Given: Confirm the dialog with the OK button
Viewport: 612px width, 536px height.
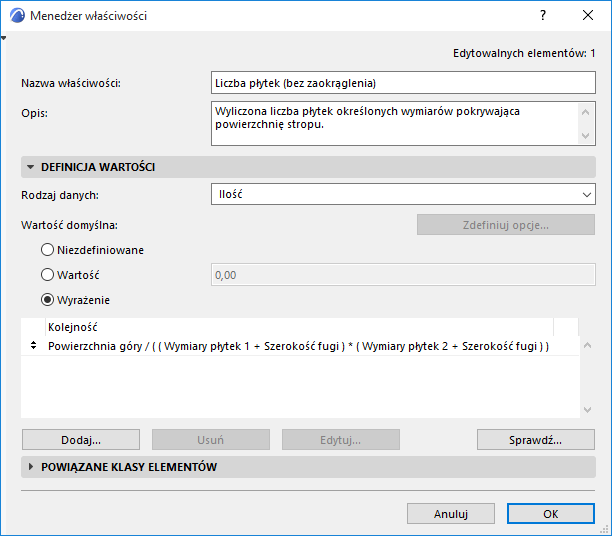Looking at the screenshot, I should (x=551, y=514).
